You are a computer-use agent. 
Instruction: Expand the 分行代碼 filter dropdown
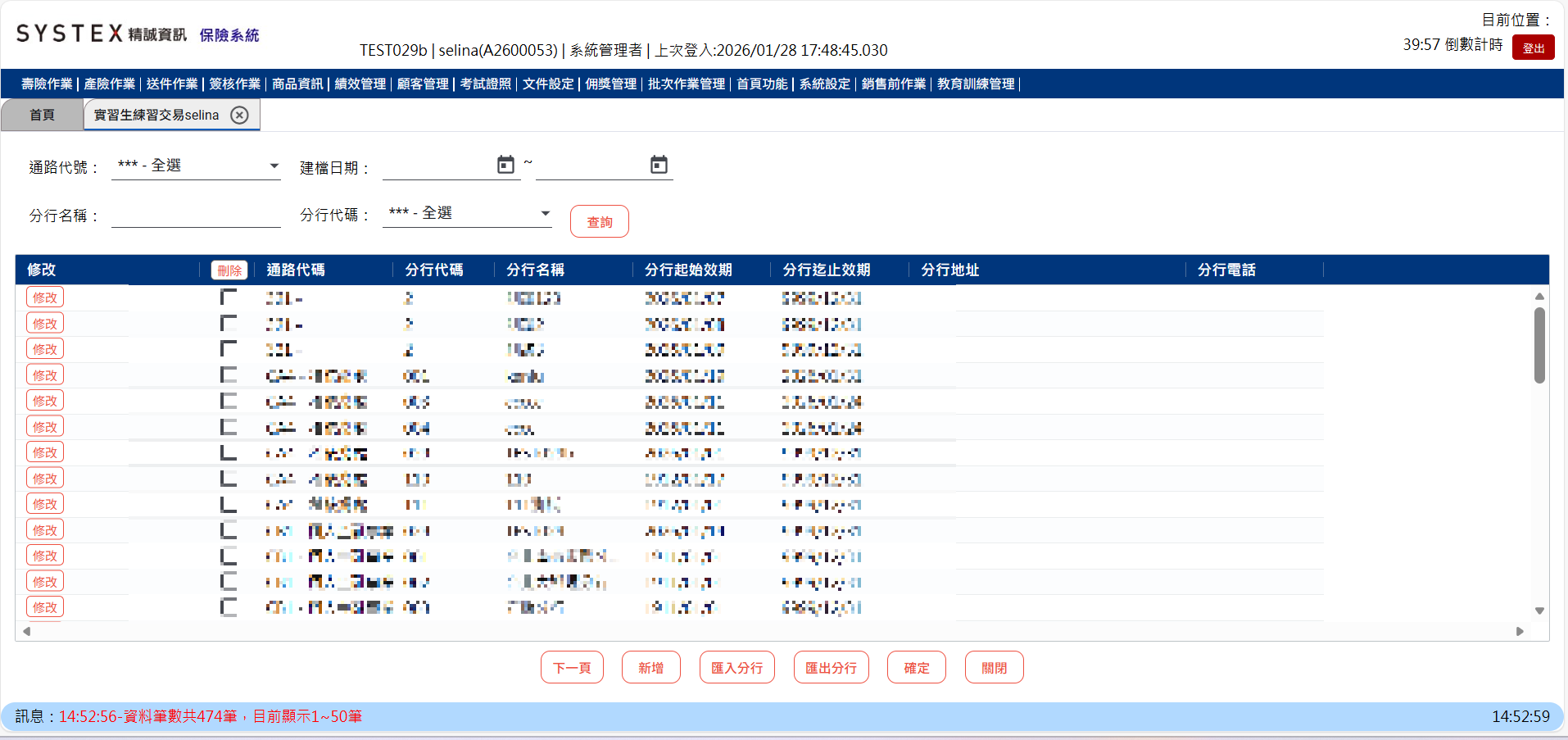[467, 213]
